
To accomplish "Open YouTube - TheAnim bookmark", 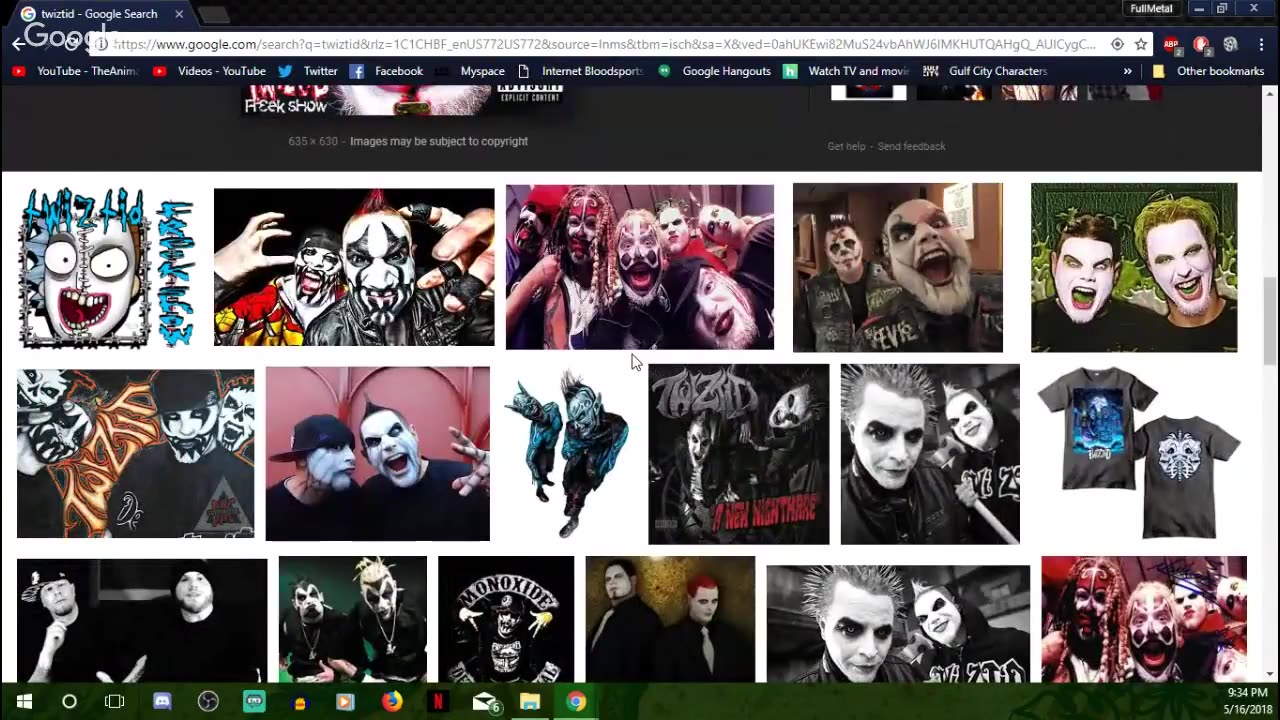I will coord(74,71).
